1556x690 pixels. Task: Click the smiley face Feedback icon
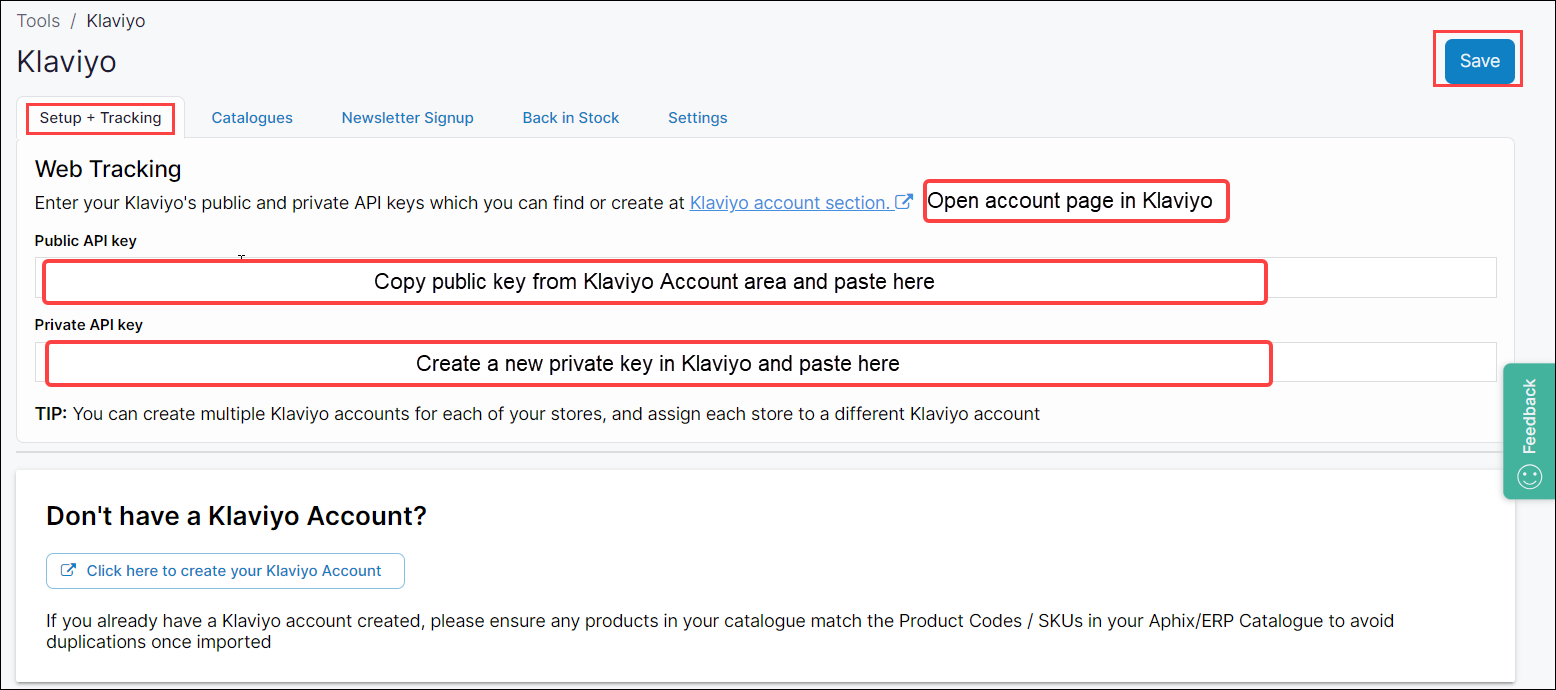pyautogui.click(x=1529, y=477)
